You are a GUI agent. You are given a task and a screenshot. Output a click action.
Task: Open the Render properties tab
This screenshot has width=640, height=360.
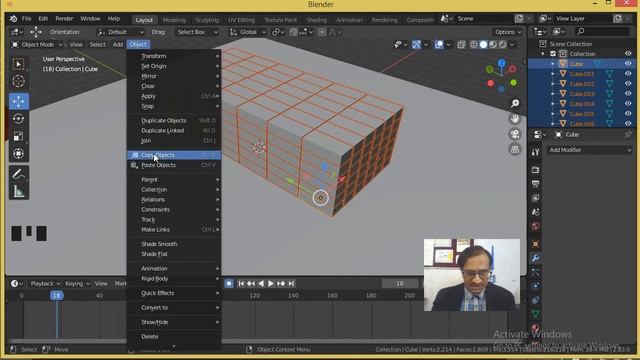[536, 170]
